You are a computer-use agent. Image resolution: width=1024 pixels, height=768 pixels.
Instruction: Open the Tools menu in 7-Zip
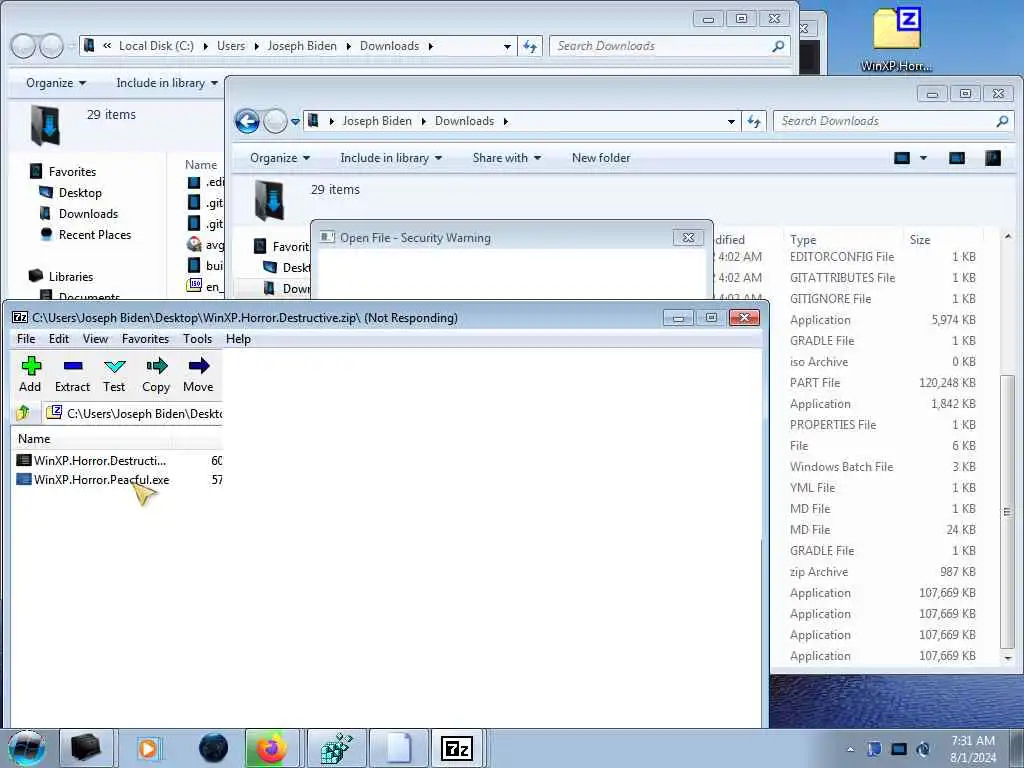coord(197,339)
